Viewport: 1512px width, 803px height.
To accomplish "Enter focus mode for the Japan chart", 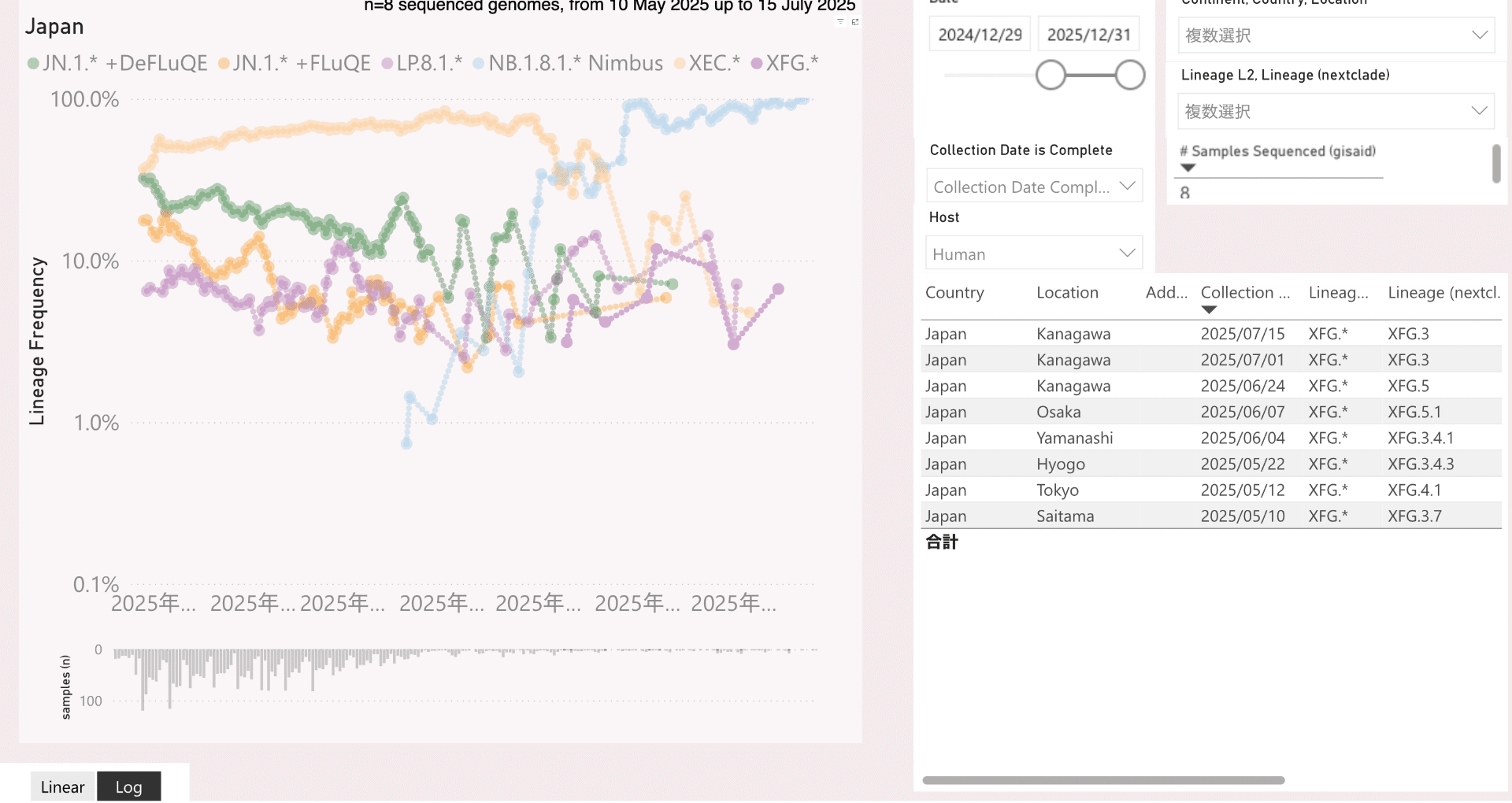I will pos(855,22).
